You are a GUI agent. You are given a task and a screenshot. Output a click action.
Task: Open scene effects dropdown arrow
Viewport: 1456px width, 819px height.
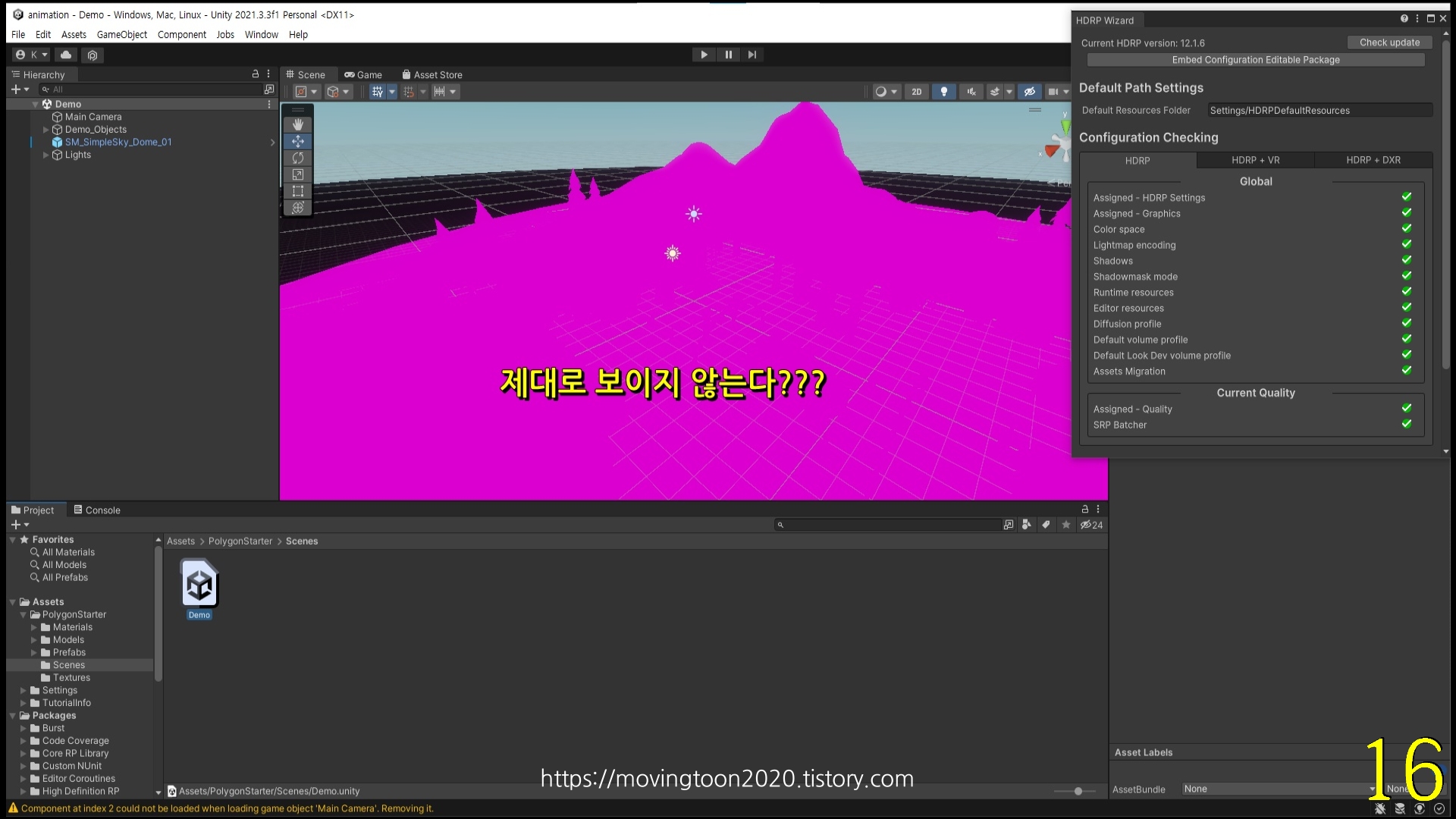[x=1009, y=92]
